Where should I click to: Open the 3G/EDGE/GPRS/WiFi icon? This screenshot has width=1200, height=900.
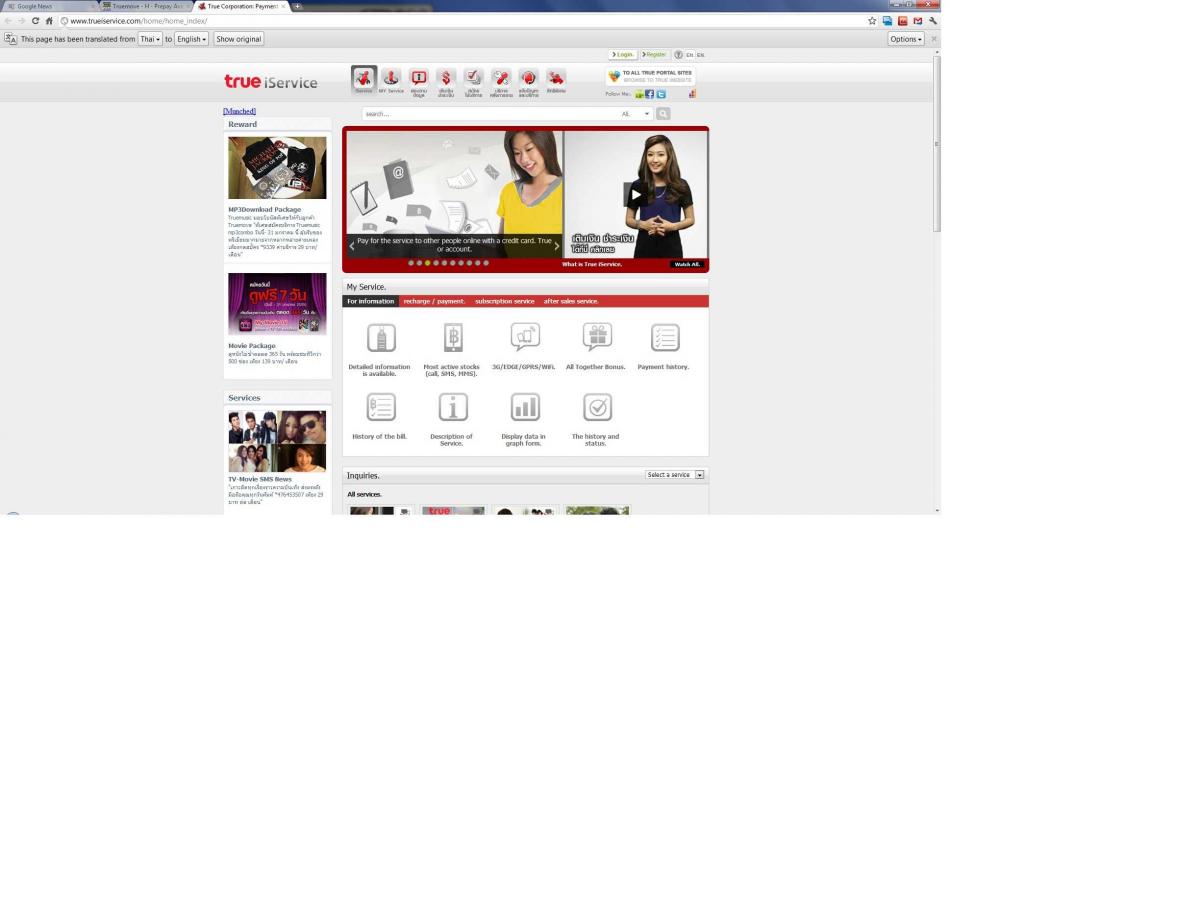click(x=525, y=337)
